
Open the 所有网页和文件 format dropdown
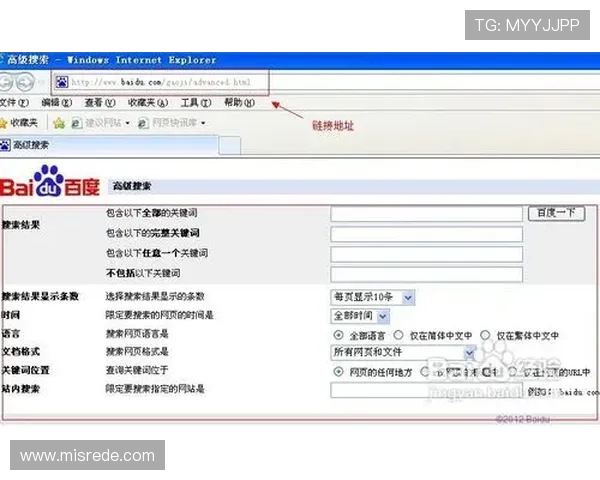403,352
